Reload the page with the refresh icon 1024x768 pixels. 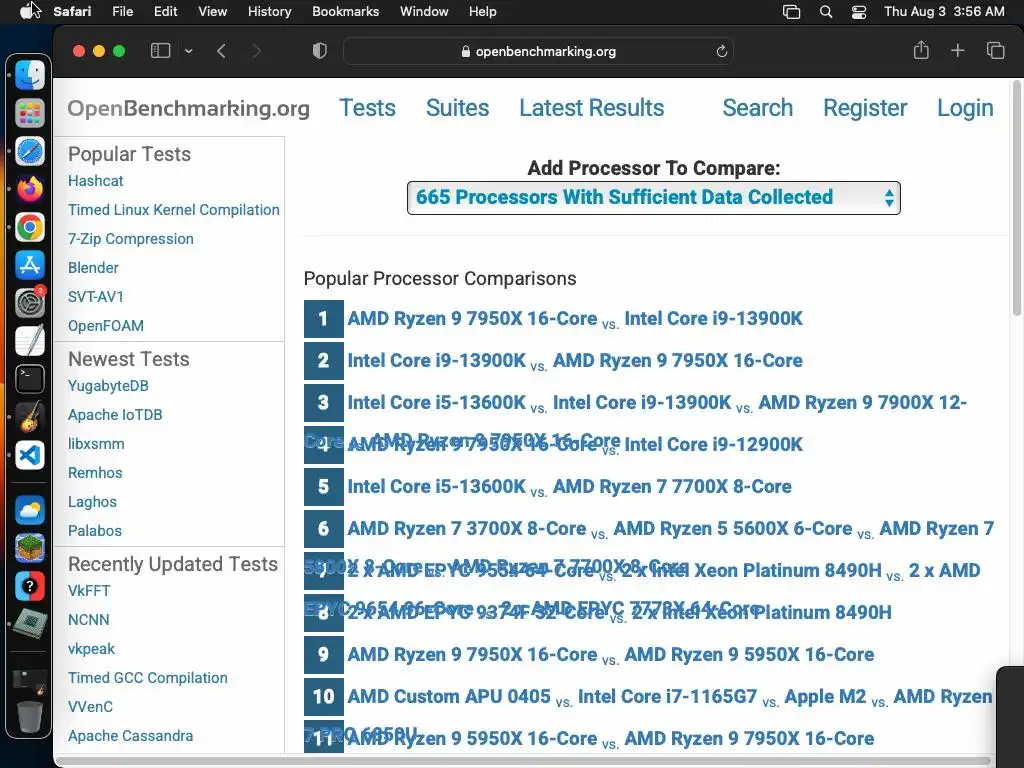722,51
